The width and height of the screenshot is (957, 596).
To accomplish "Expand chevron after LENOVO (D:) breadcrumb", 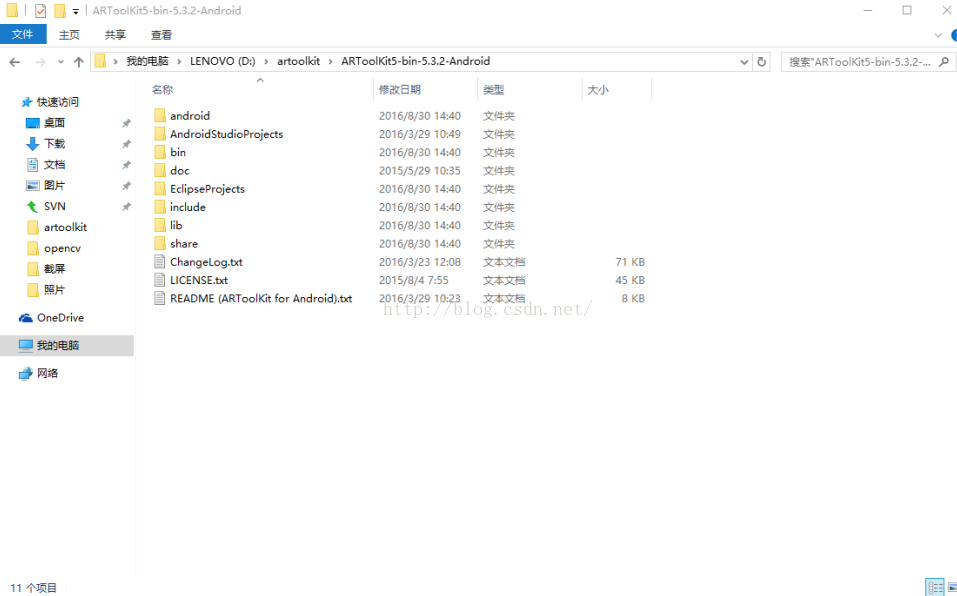I will tap(266, 62).
